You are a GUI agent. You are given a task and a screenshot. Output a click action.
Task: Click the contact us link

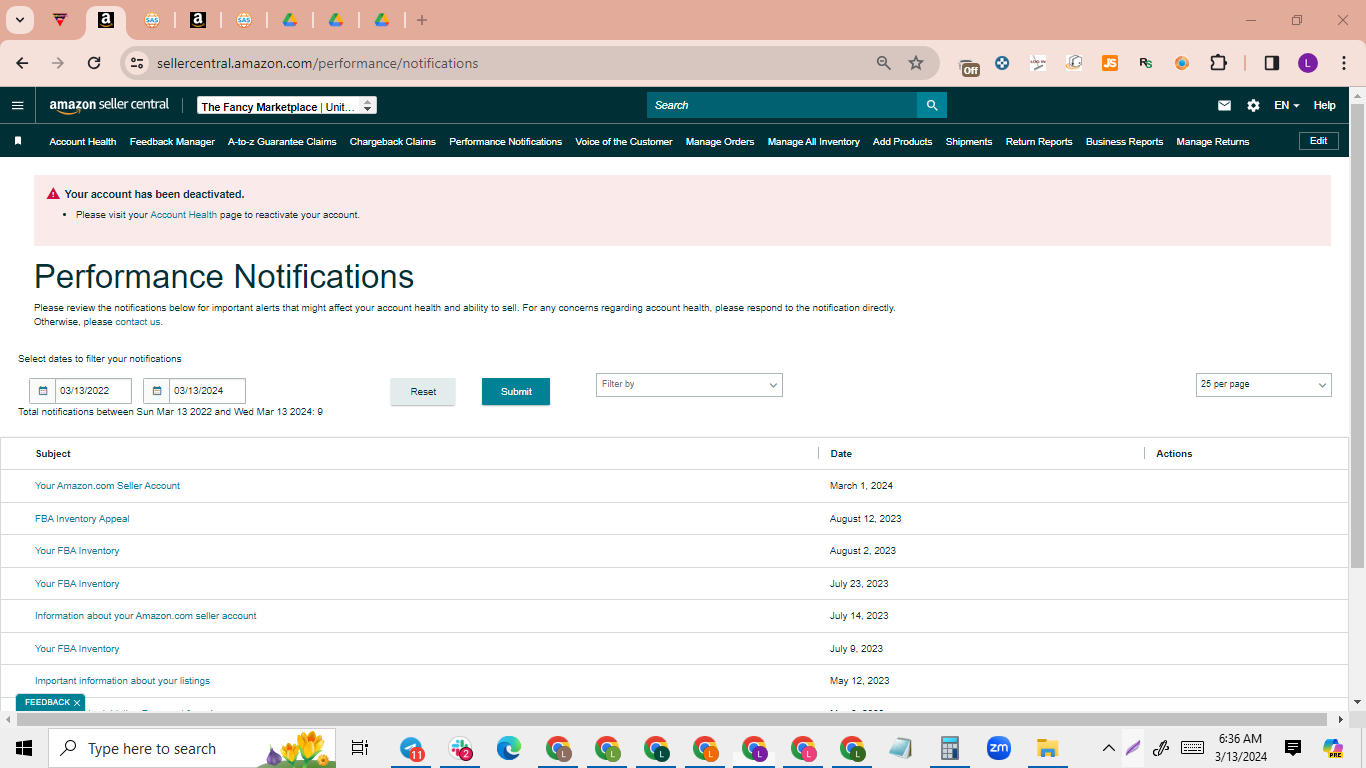(x=138, y=322)
